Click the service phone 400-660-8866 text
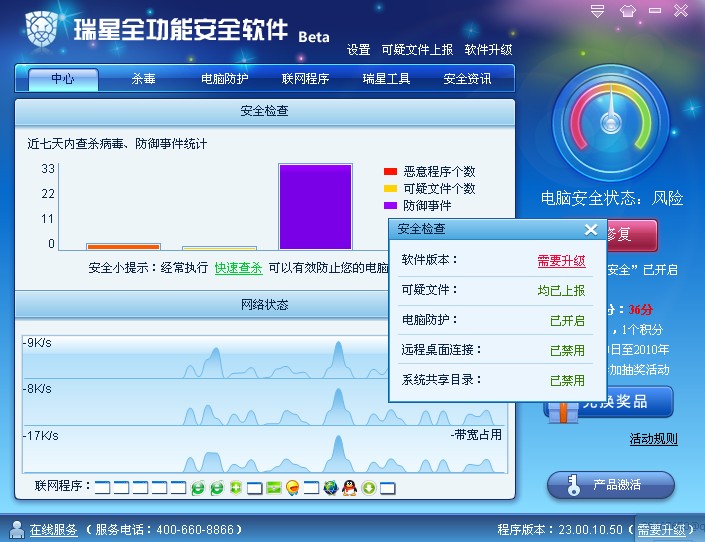The image size is (705, 542). point(195,530)
